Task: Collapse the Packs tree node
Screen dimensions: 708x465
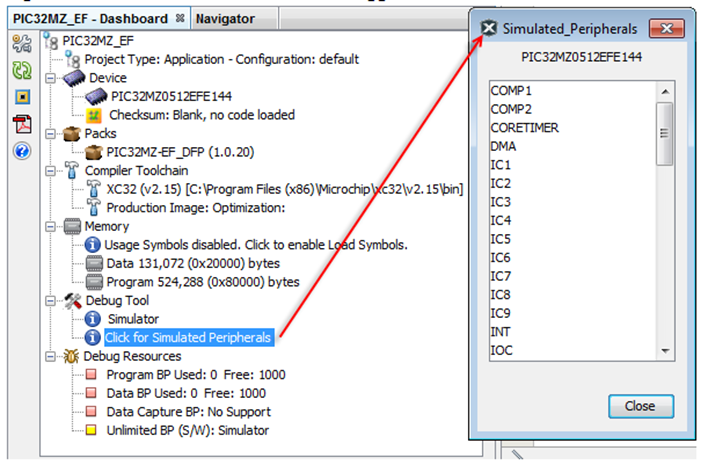Action: pyautogui.click(x=51, y=134)
